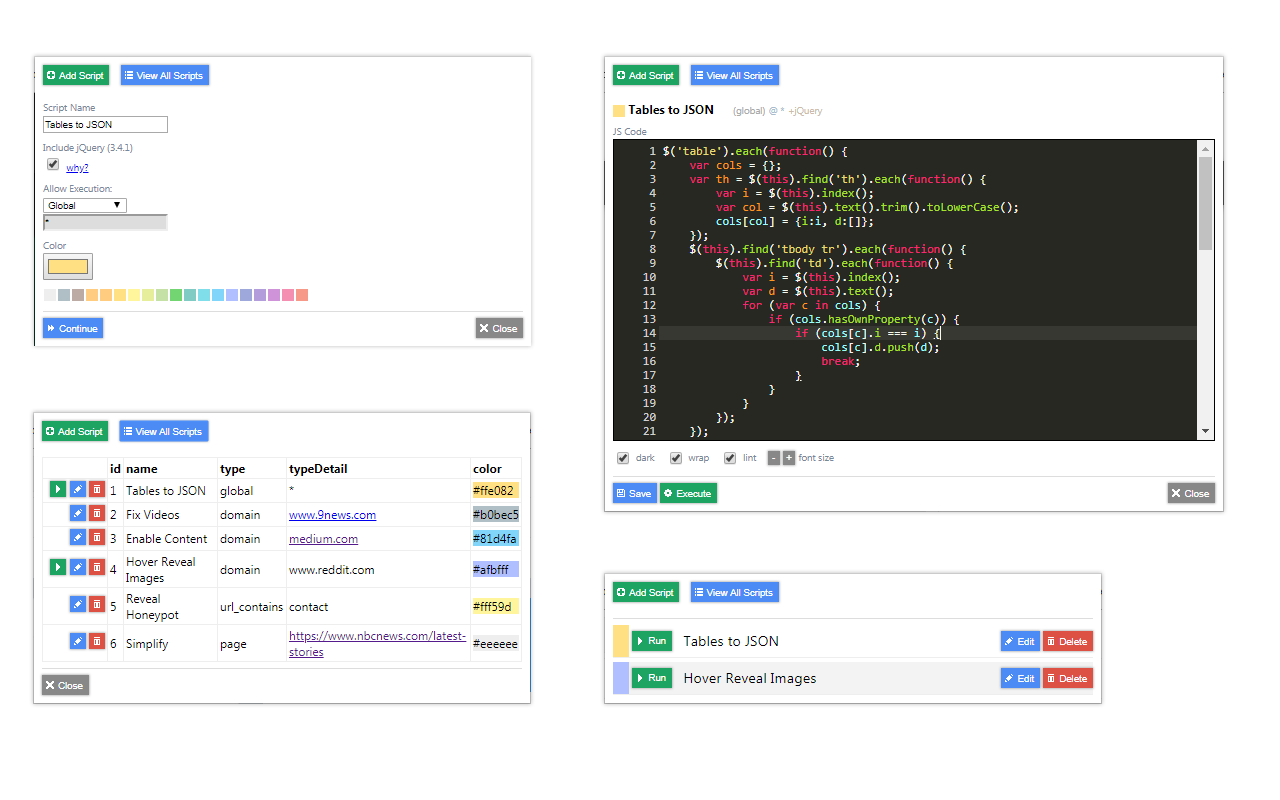
Task: Run the Tables to JSON script in the table
Action: 58,489
